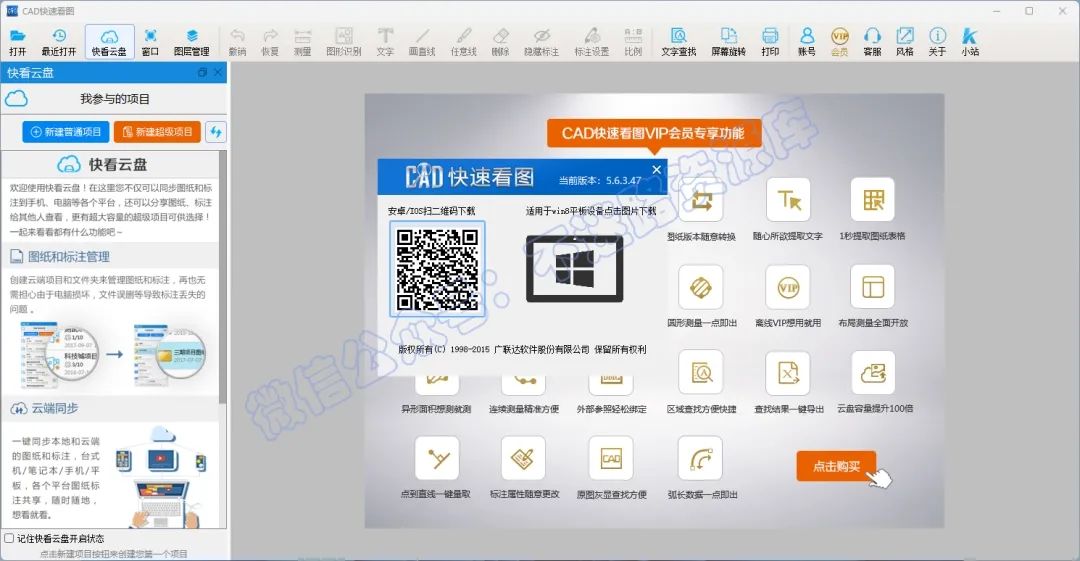Click 区域查找方便快捷 feature icon
1080x561 pixels.
pyautogui.click(x=700, y=373)
